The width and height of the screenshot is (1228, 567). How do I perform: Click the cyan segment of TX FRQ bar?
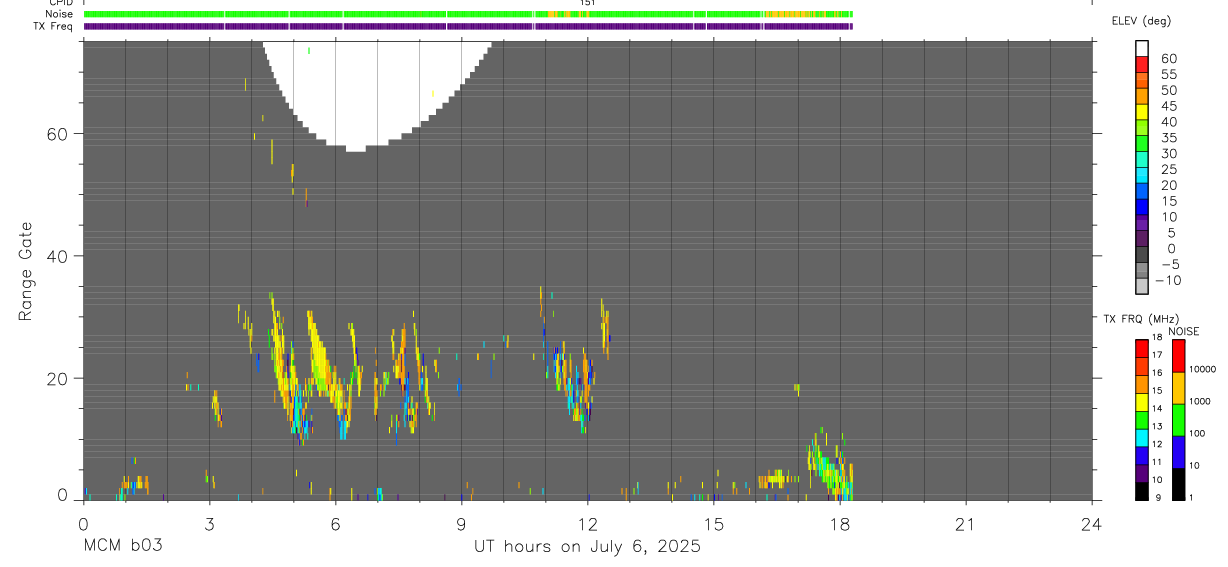point(1142,438)
